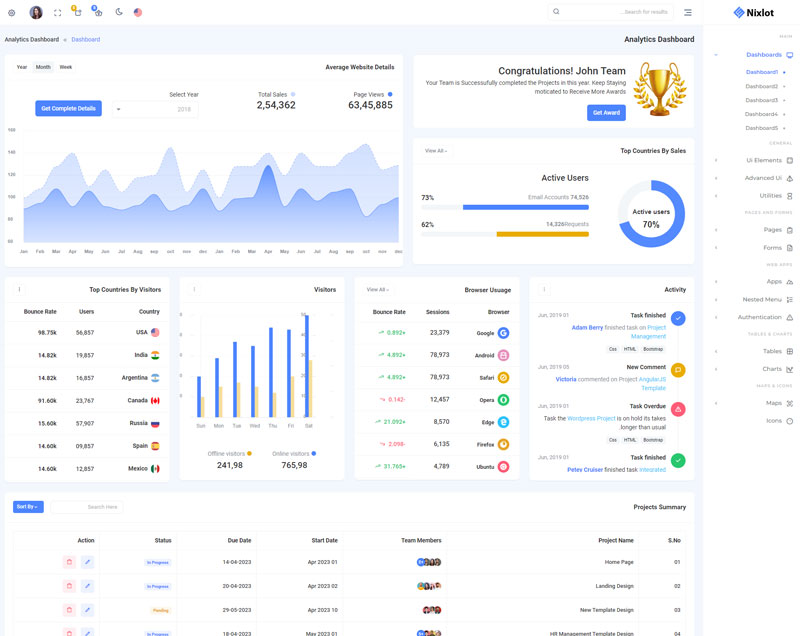Click the hamburger sidebar toggle icon
Image resolution: width=800 pixels, height=636 pixels.
(688, 12)
